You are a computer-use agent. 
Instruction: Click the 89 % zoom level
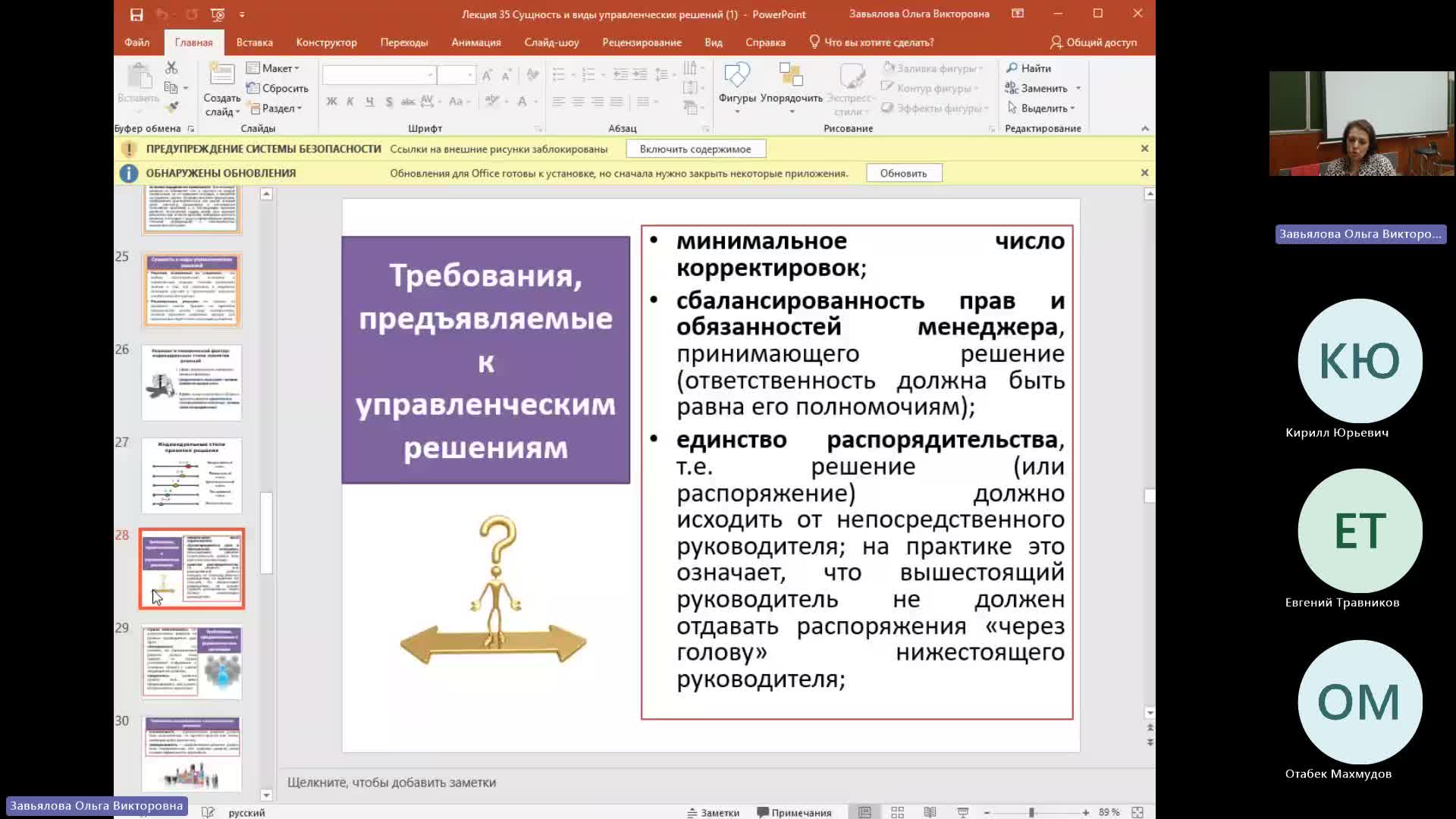1109,812
